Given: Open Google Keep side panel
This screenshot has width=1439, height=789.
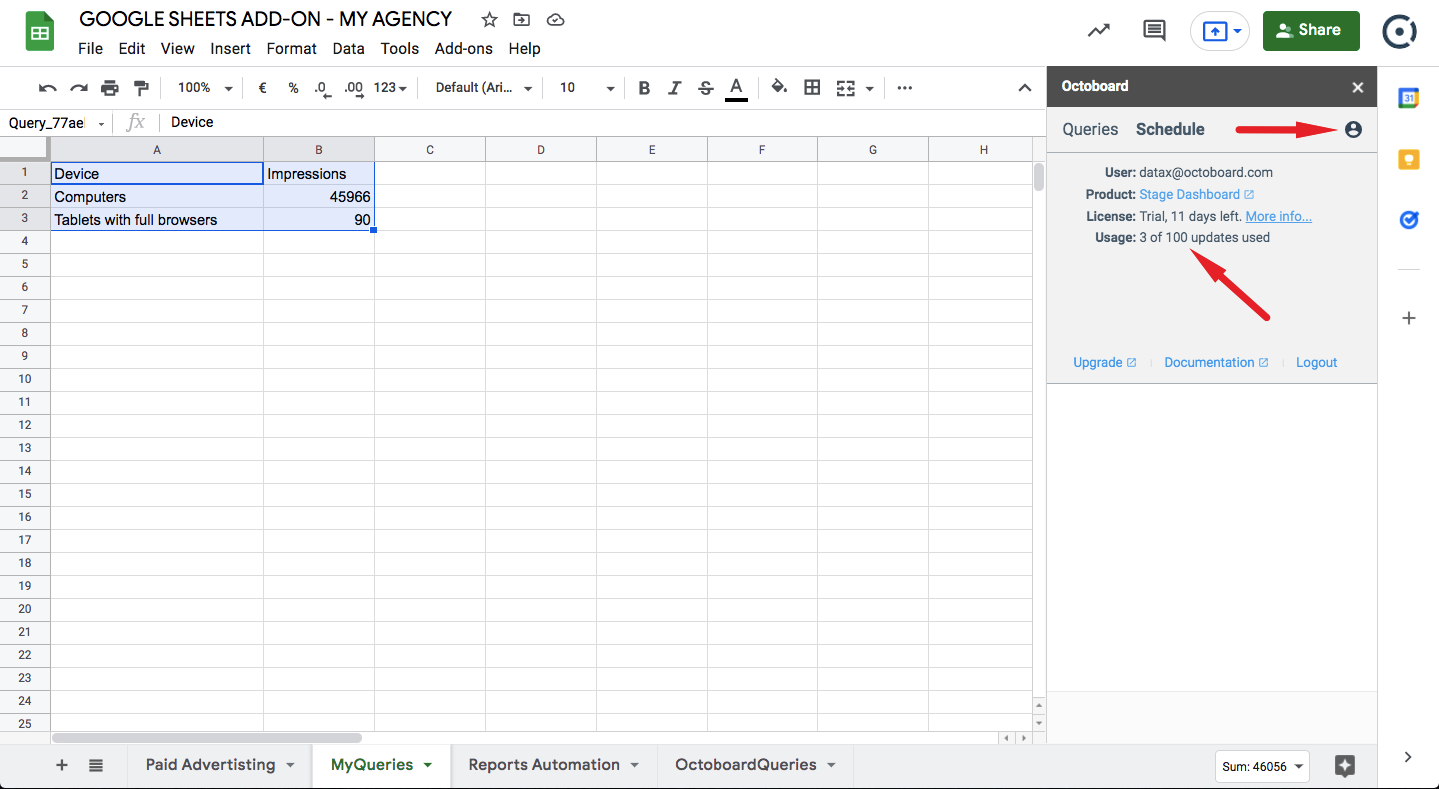Looking at the screenshot, I should point(1408,159).
